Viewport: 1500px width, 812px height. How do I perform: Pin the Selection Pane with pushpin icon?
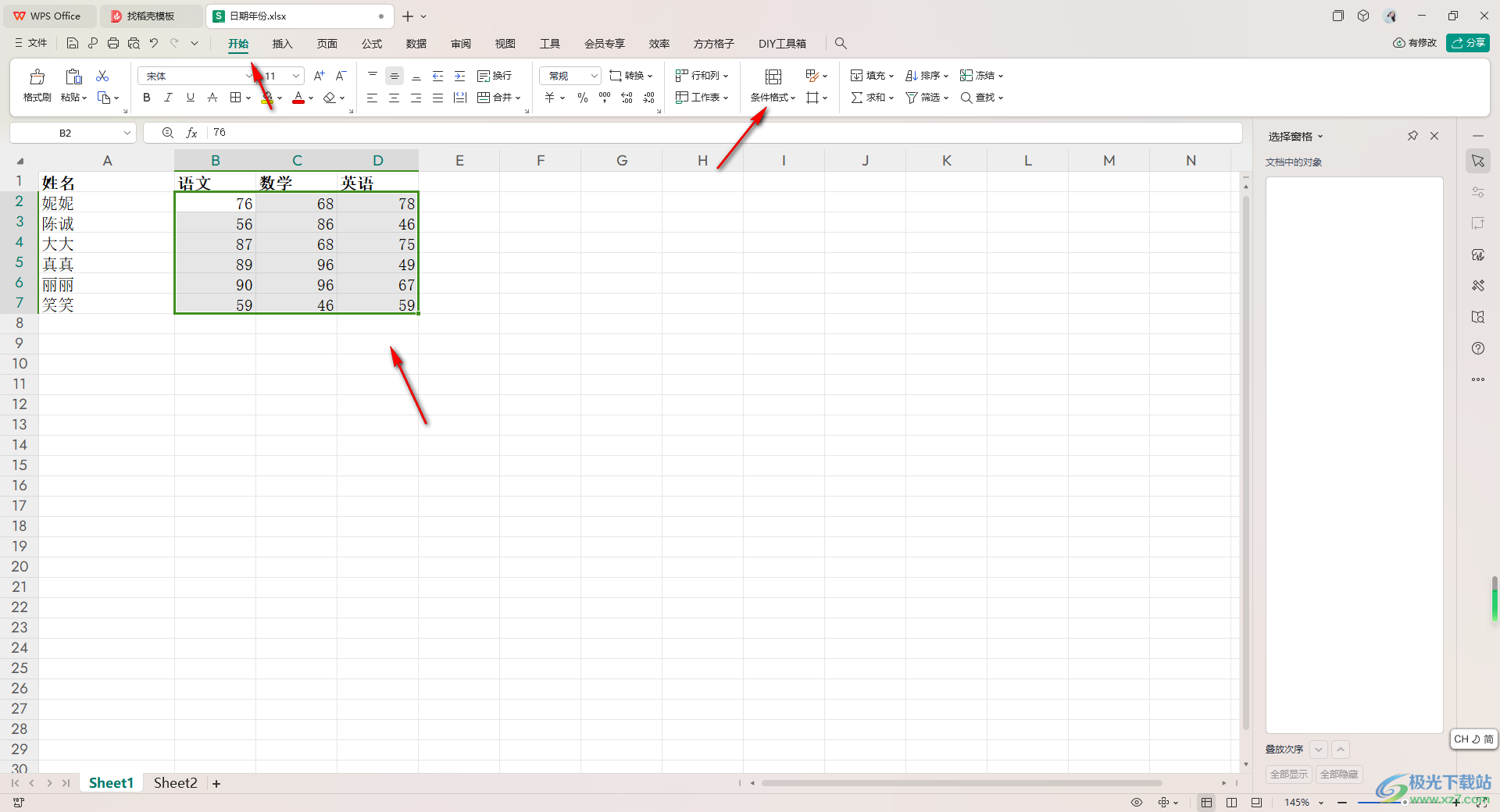pyautogui.click(x=1412, y=136)
